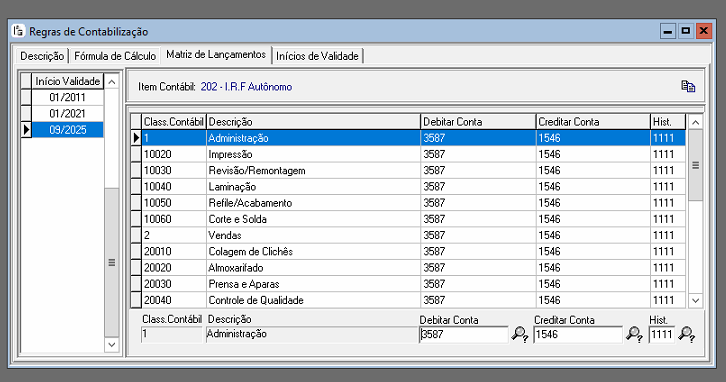Screen dimensions: 726x382
Task: Click the scroll up arrow of validity list
Action: point(112,82)
